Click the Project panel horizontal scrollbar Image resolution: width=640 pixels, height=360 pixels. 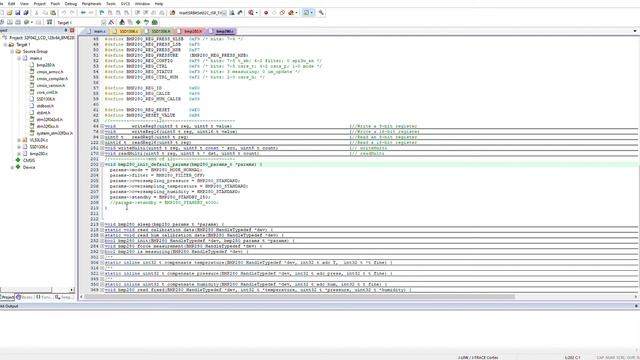pyautogui.click(x=26, y=290)
